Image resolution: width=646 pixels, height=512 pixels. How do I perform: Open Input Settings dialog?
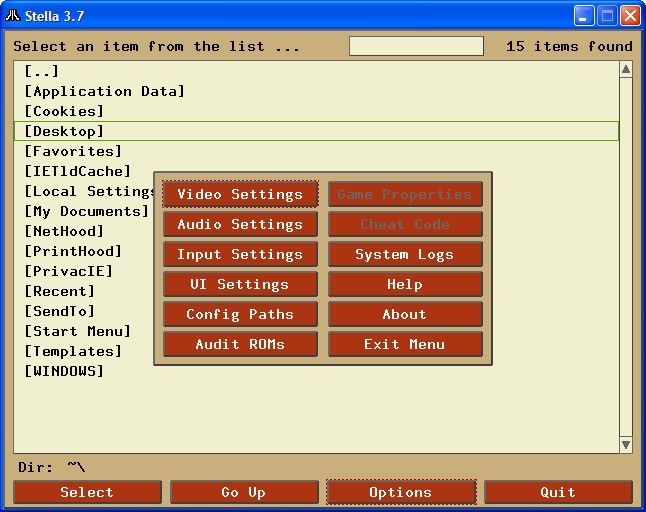pos(240,254)
